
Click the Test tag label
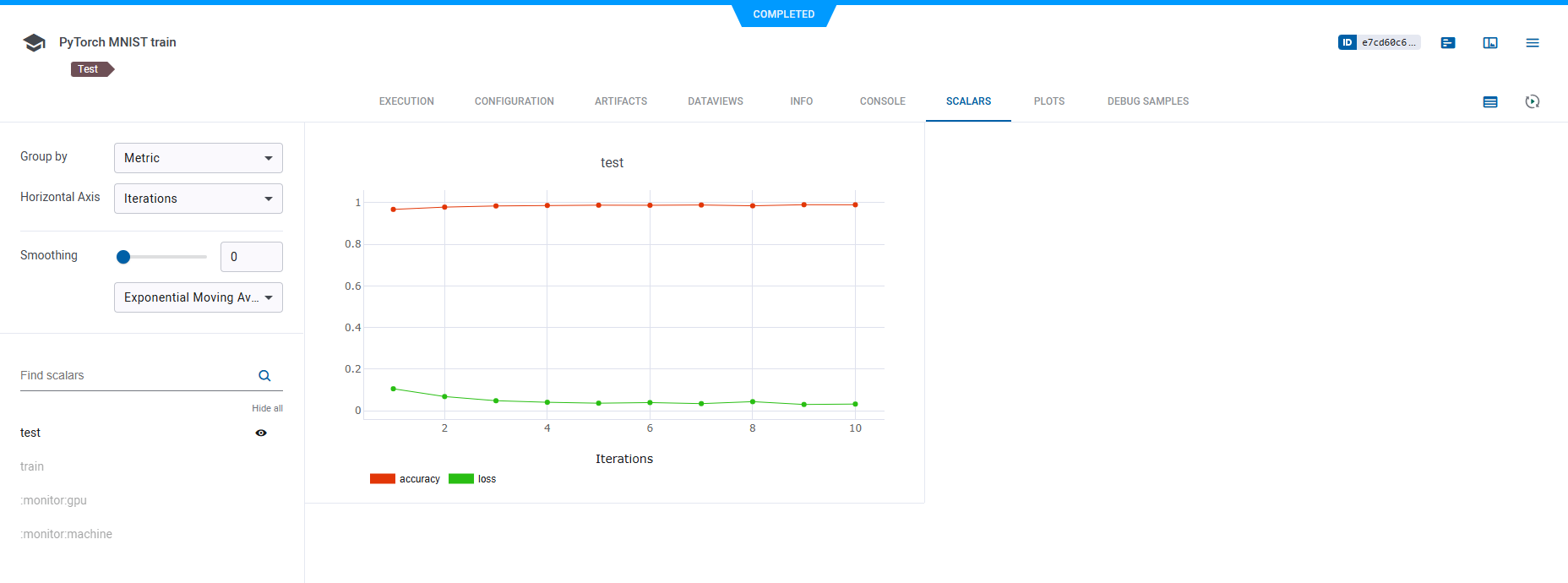[89, 69]
